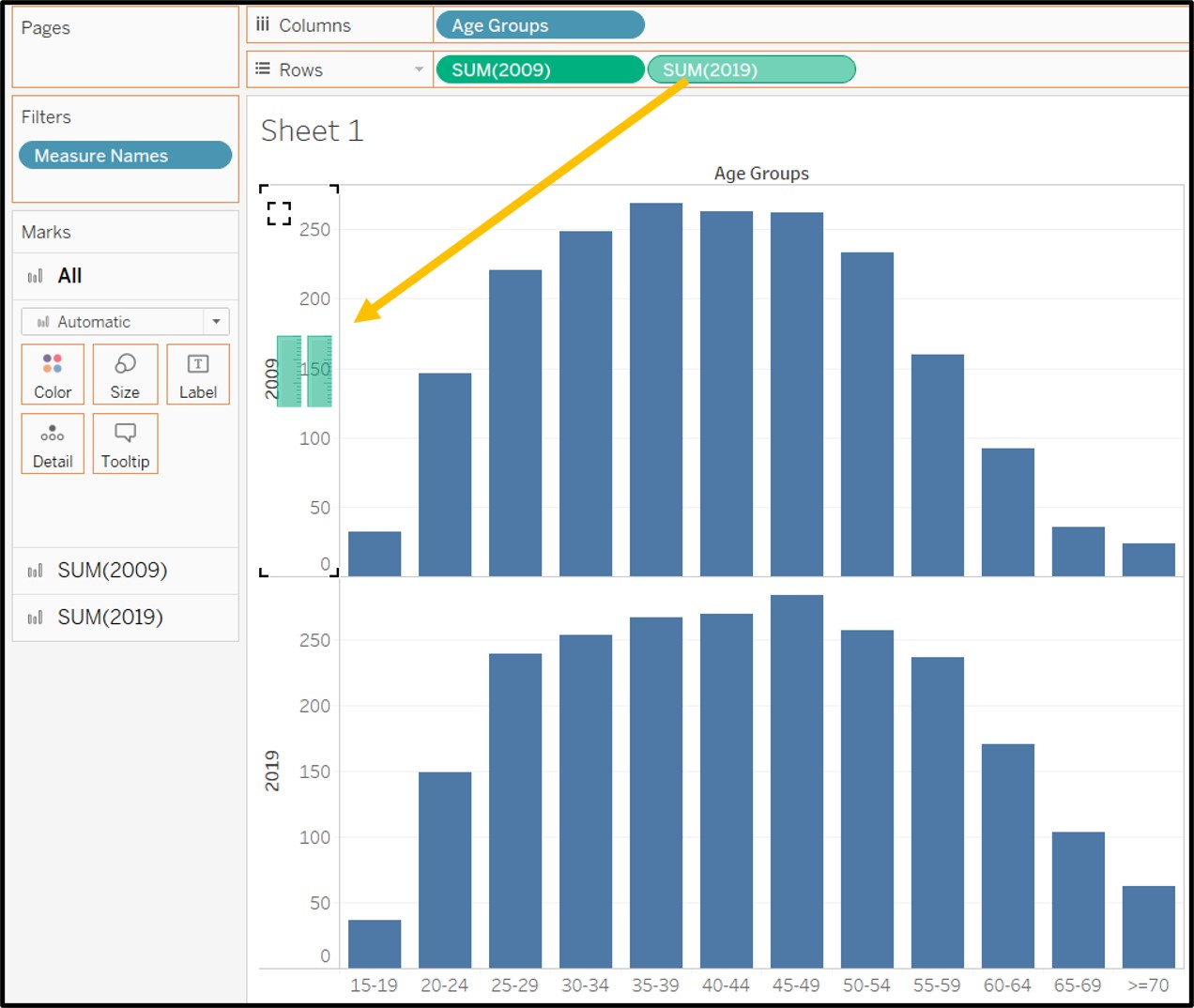Screen dimensions: 1194x1008
Task: Open the SUM(2019) marks card section
Action: [x=110, y=618]
